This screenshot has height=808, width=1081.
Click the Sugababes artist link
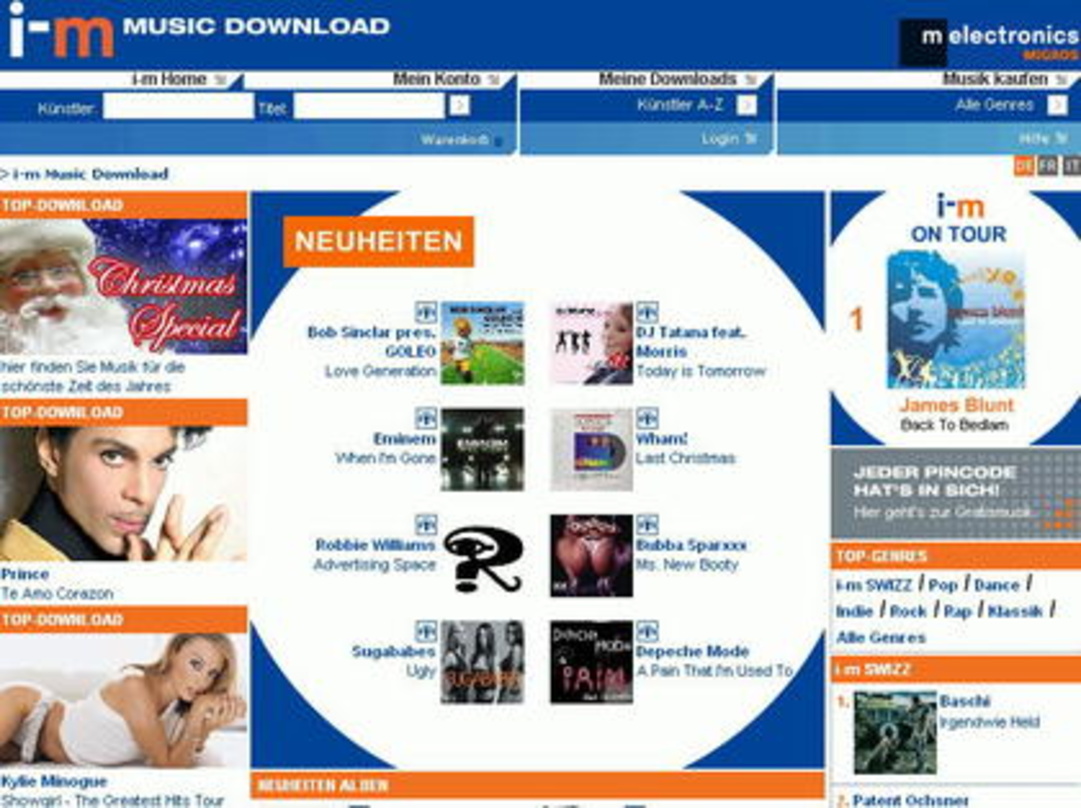(x=394, y=652)
